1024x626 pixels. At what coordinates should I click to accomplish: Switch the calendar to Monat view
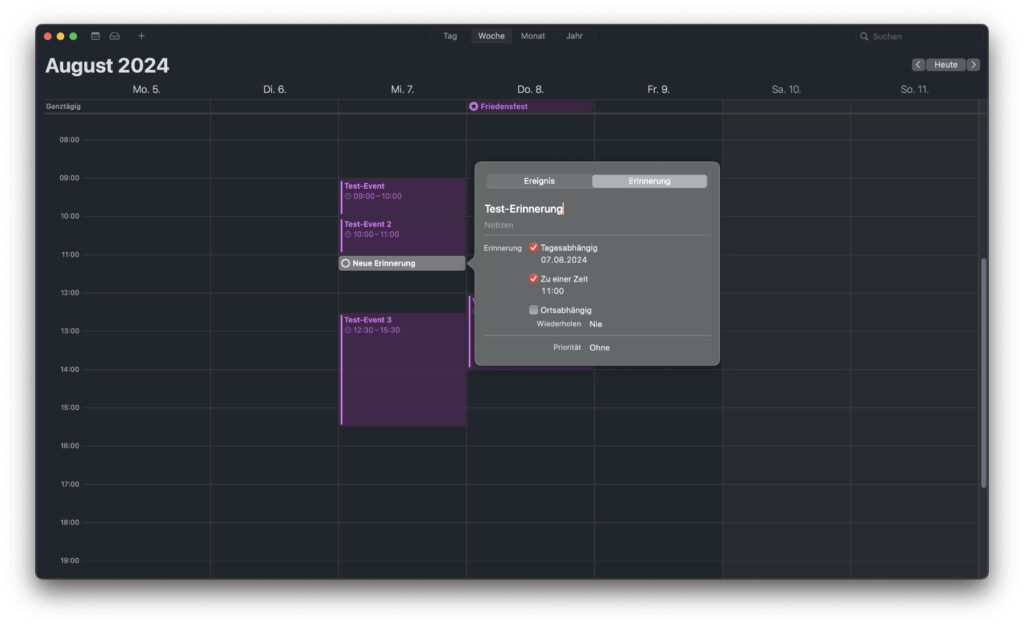[x=532, y=35]
